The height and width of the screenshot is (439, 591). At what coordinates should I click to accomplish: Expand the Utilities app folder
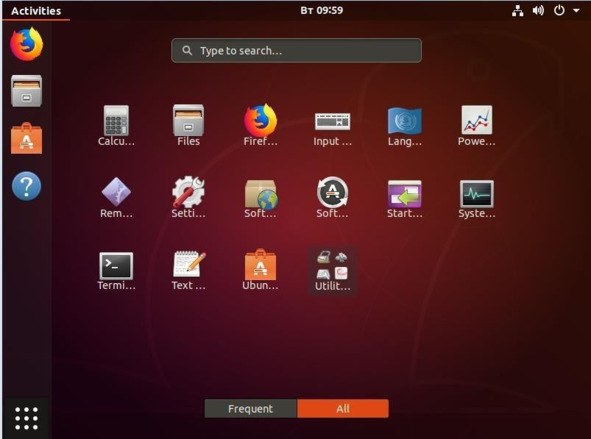click(332, 271)
